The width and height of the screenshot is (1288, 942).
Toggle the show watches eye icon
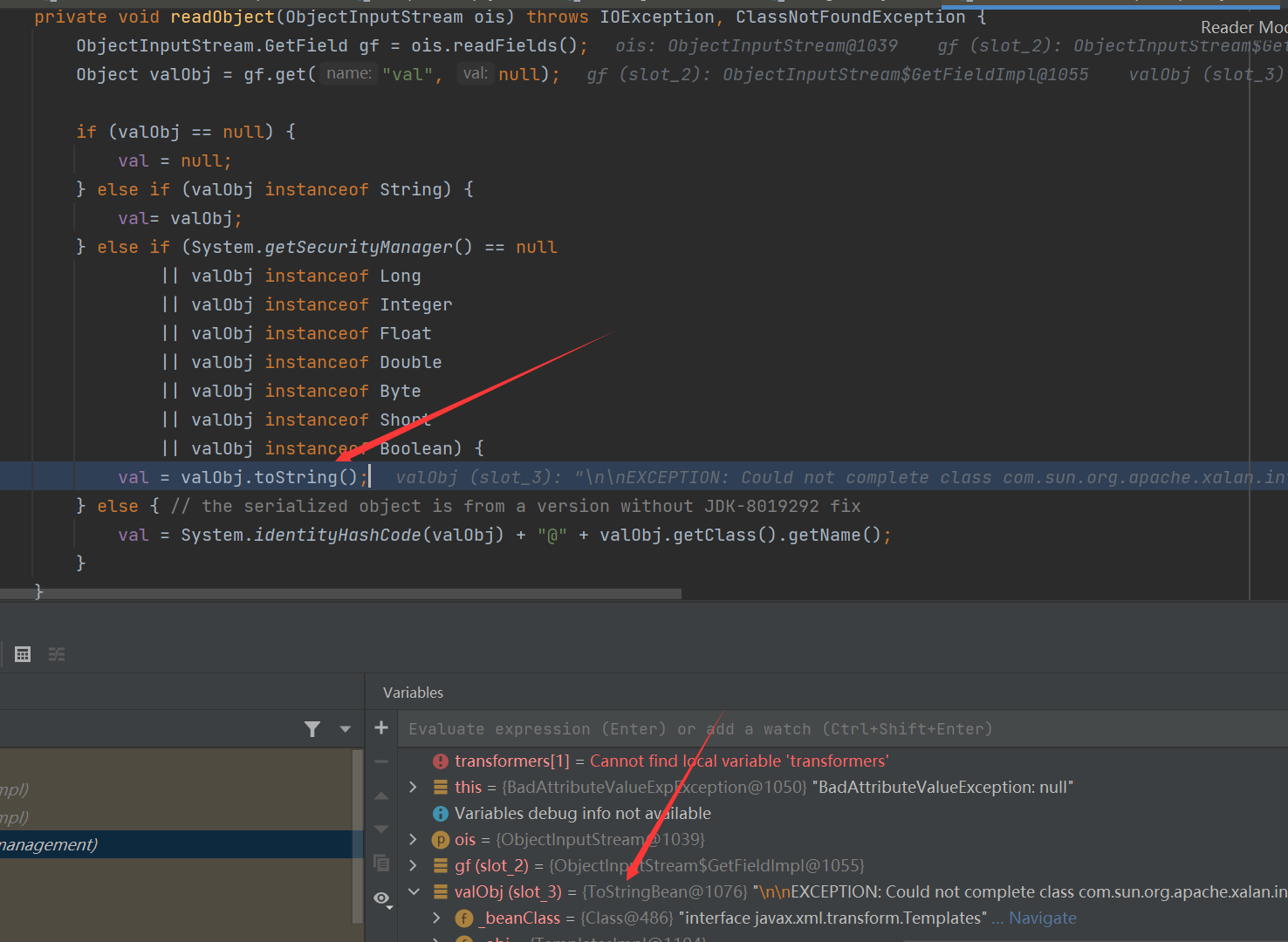click(x=381, y=898)
